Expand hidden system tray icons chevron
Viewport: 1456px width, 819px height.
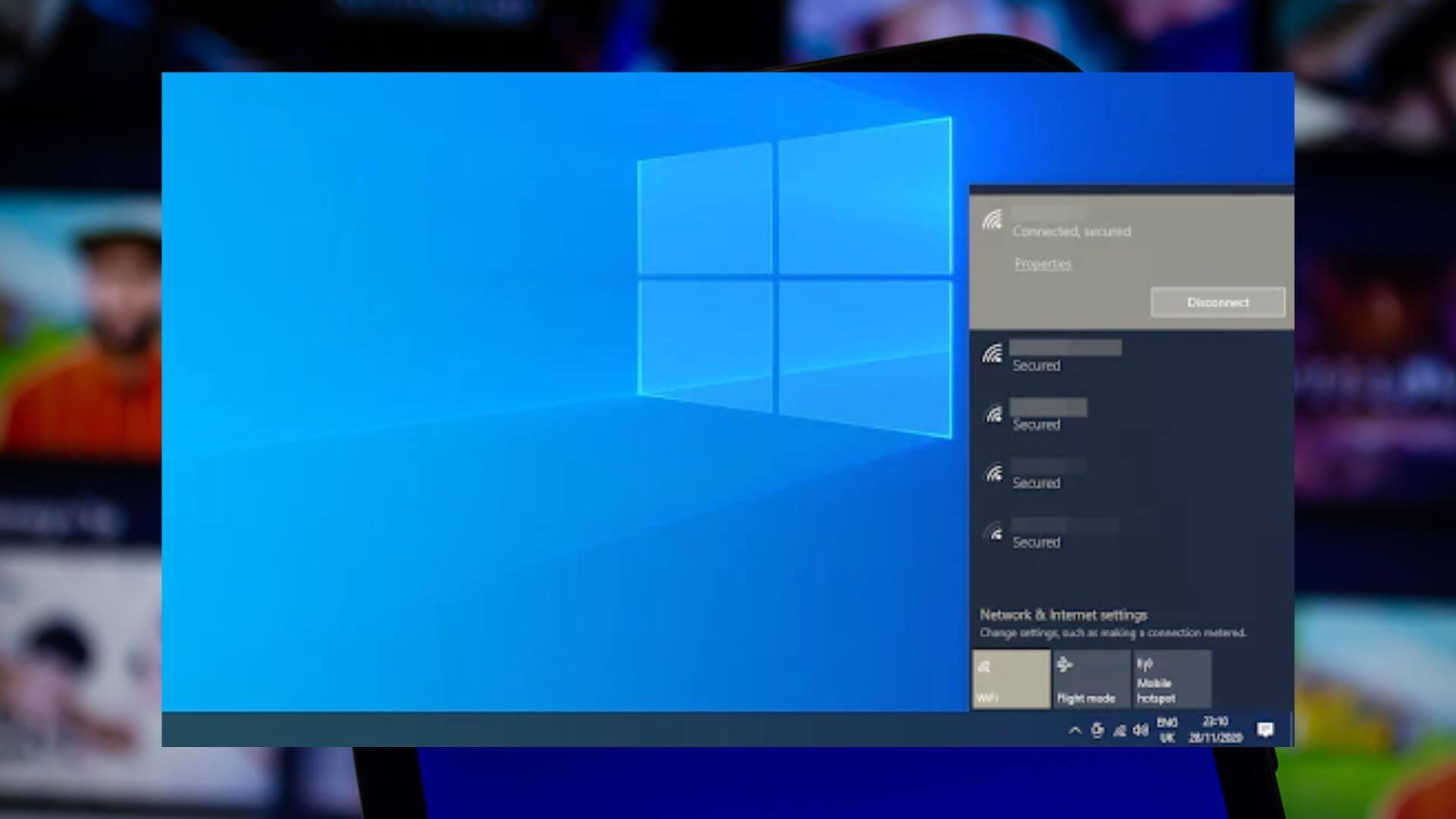pyautogui.click(x=1075, y=730)
